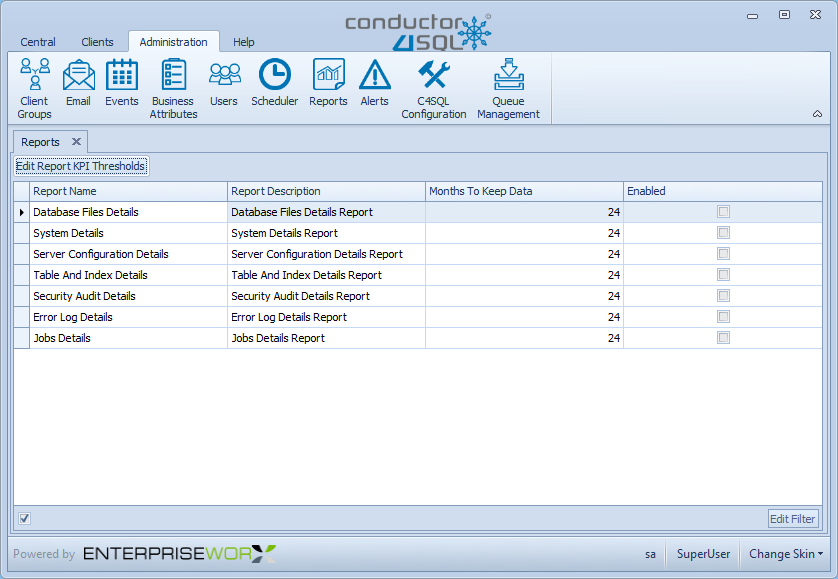Click the SuperUser status bar entry
The image size is (838, 579).
[703, 554]
